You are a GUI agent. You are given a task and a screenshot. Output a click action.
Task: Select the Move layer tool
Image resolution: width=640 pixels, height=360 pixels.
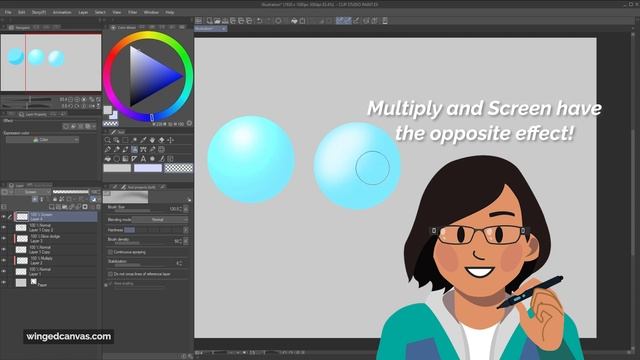[171, 140]
